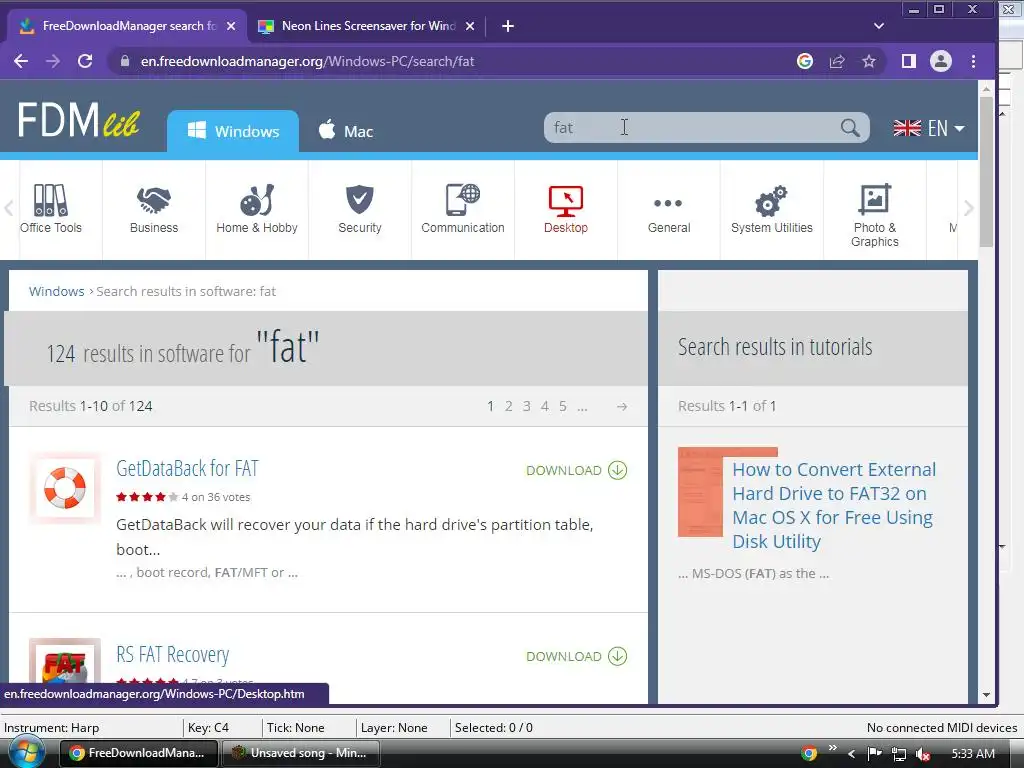Open the Security category icon

pyautogui.click(x=359, y=199)
